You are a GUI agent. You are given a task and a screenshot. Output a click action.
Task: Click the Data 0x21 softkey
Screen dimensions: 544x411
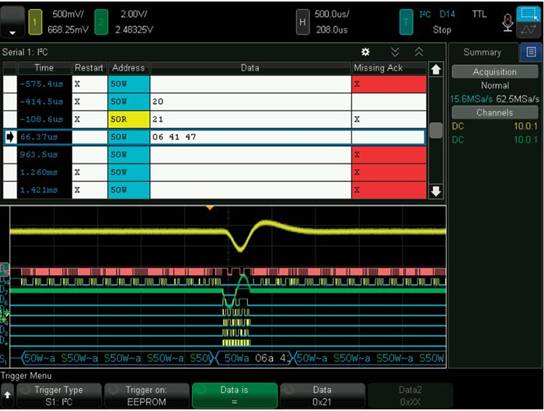tap(322, 396)
